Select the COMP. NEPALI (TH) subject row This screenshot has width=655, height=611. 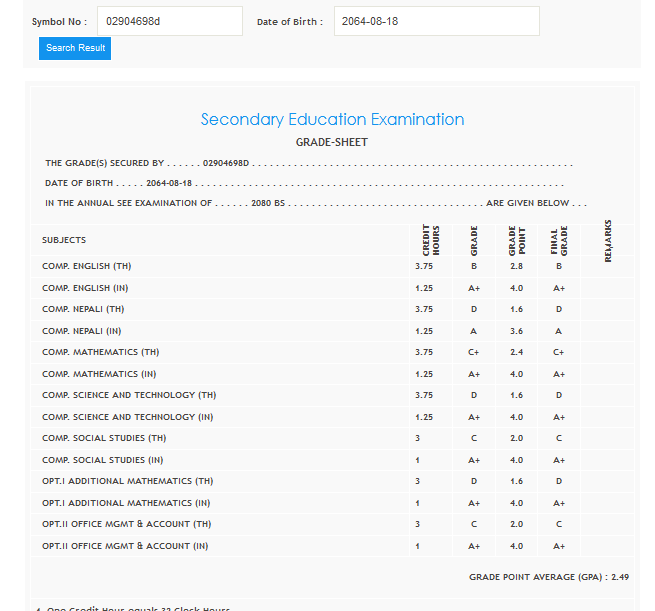pos(83,309)
